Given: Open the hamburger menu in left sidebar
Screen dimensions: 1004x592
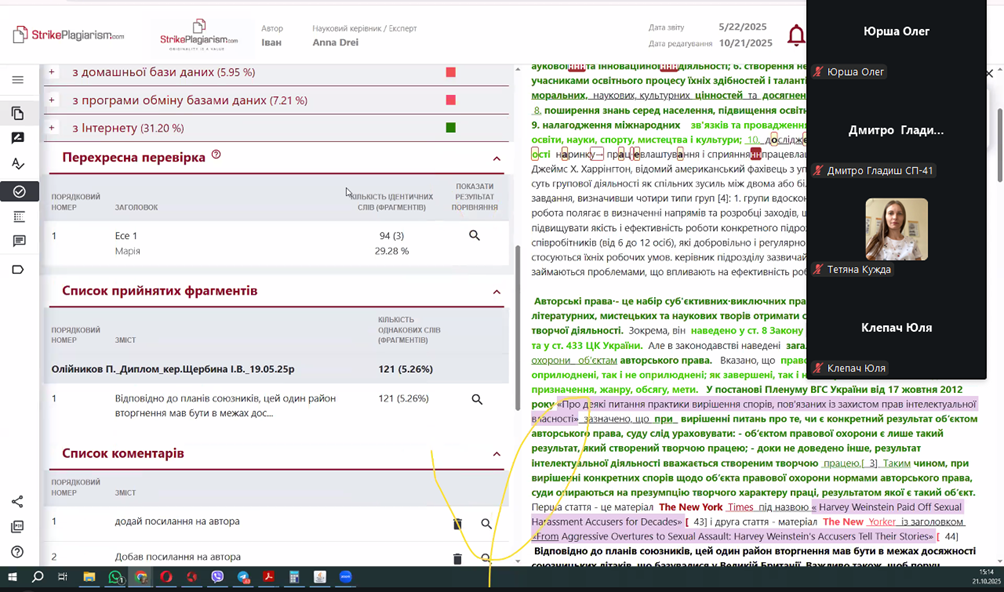Looking at the screenshot, I should (x=18, y=80).
